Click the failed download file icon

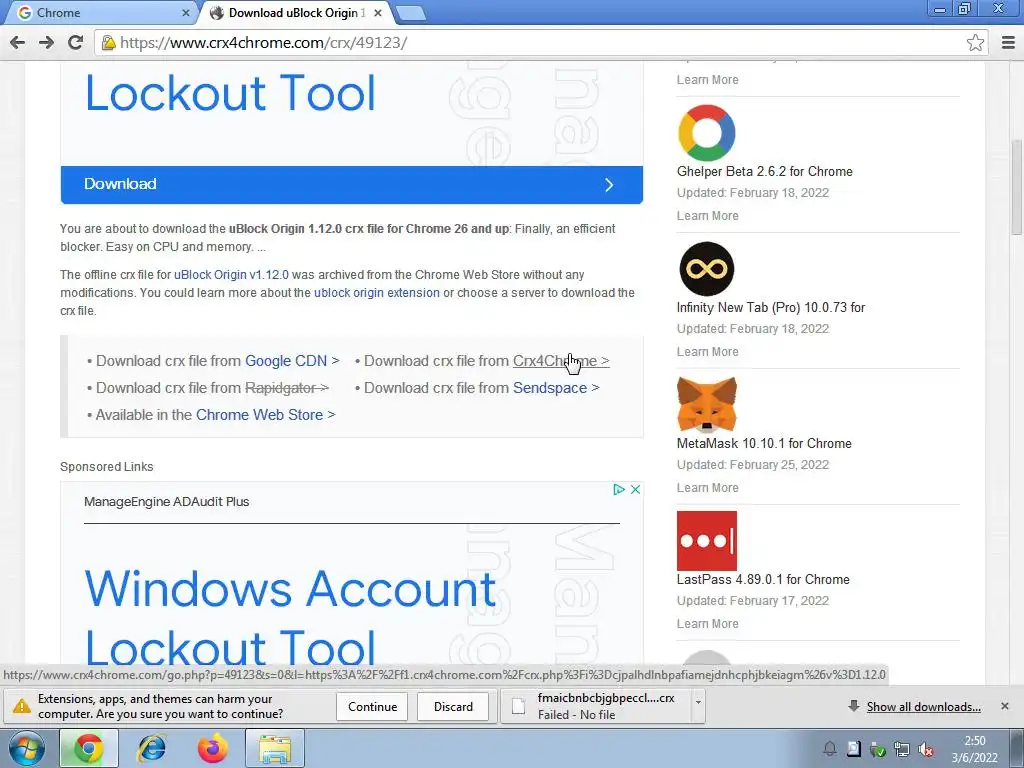[x=519, y=706]
